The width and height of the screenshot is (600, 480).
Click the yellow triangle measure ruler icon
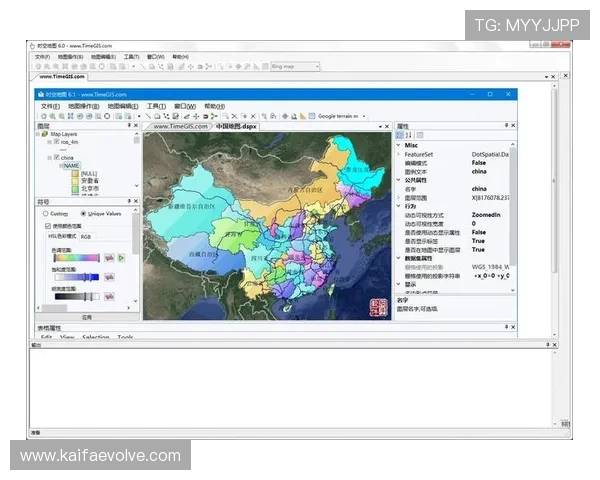tap(303, 116)
